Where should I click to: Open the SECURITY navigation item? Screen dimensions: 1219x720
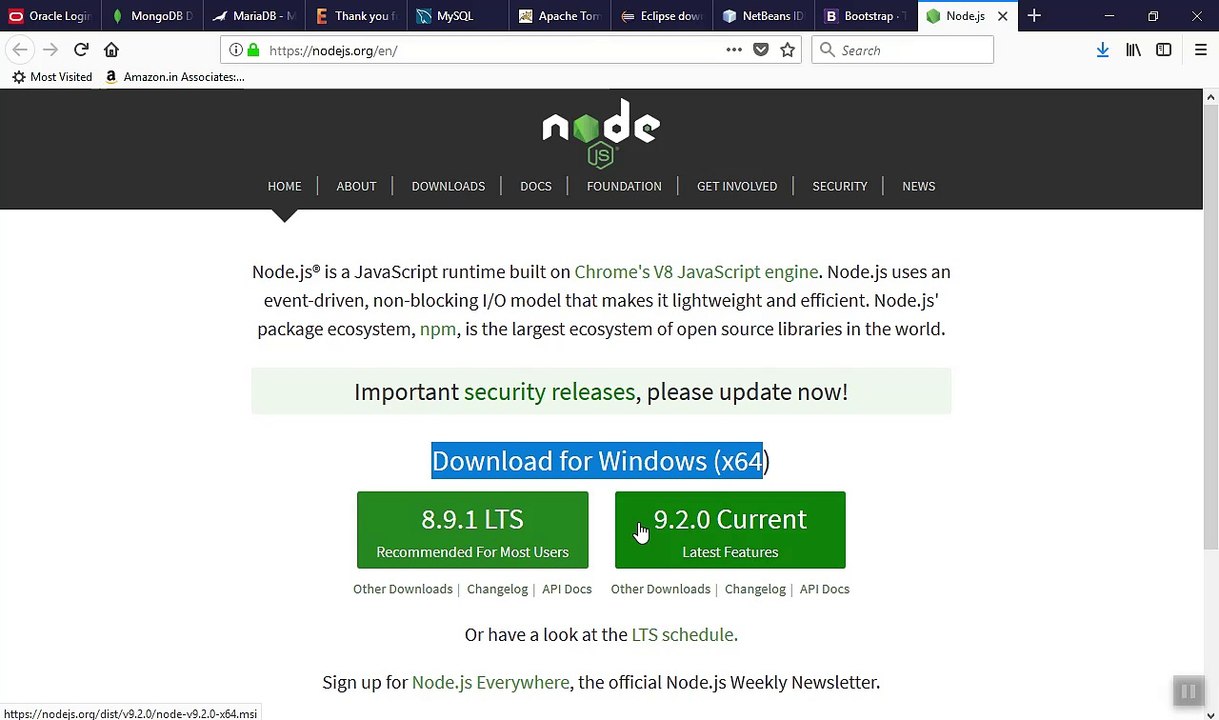pos(840,186)
